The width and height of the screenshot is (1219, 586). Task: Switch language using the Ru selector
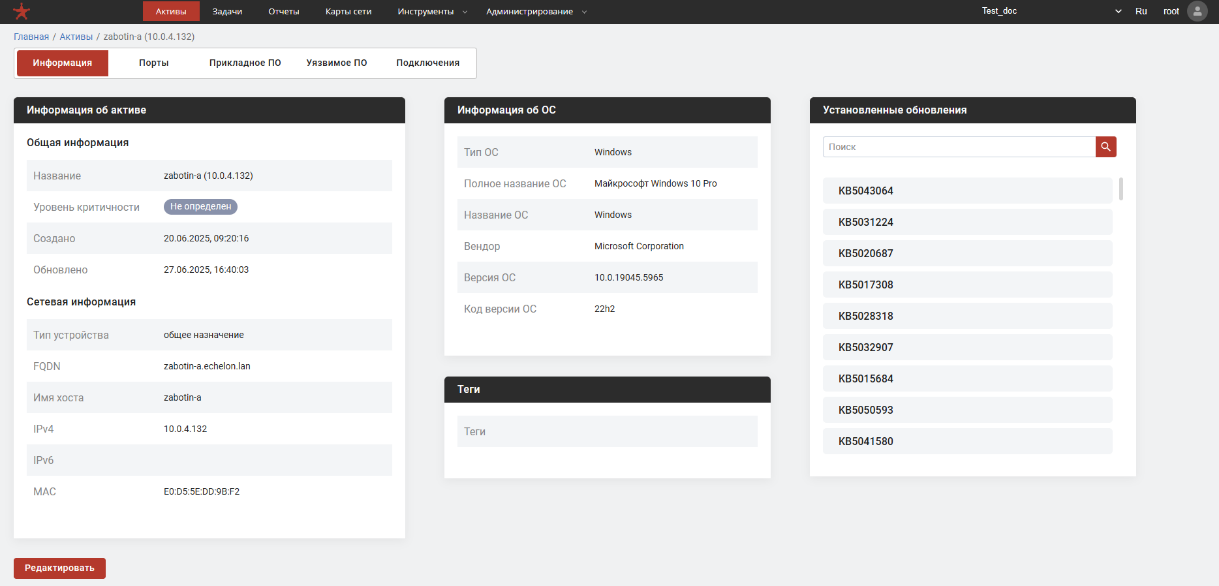[1141, 11]
